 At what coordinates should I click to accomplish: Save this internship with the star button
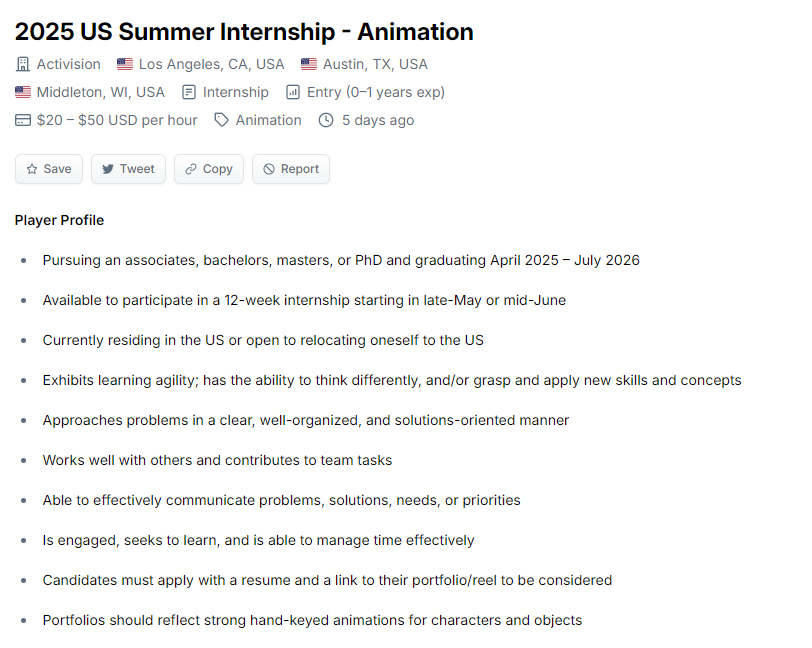pos(49,169)
